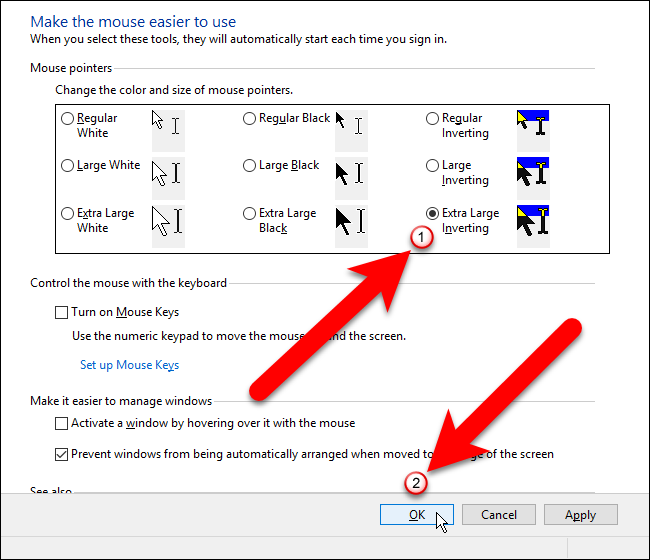Image resolution: width=650 pixels, height=560 pixels.
Task: Click the Large White pointer preview icon
Action: (x=168, y=173)
